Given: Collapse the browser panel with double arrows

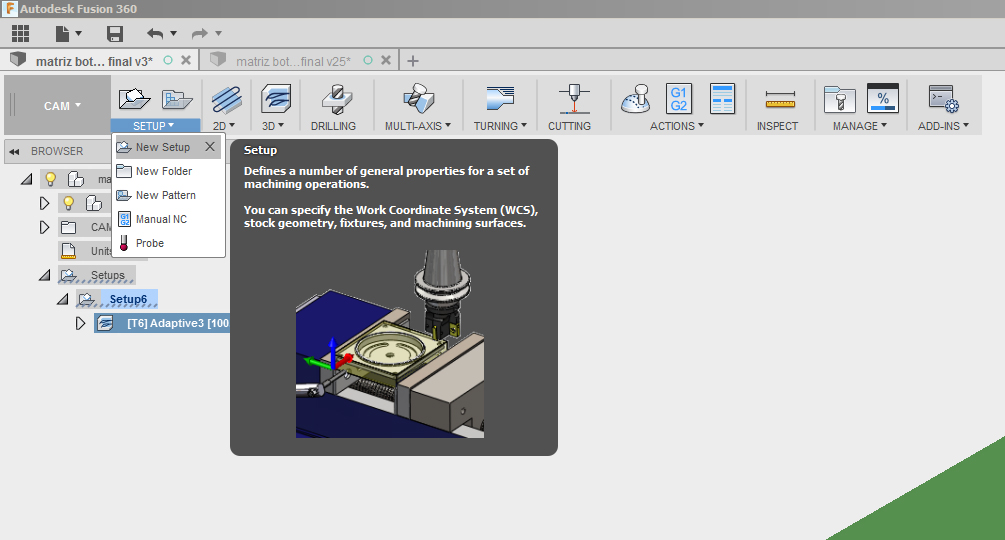Looking at the screenshot, I should [14, 152].
